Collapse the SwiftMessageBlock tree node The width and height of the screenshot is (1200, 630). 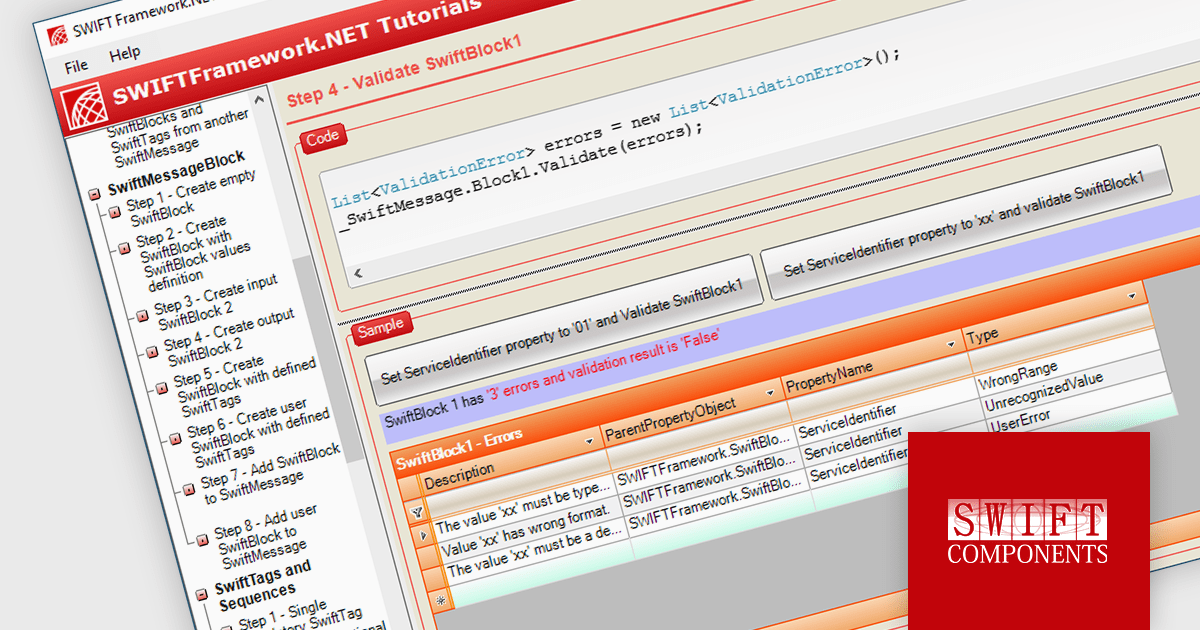94,192
